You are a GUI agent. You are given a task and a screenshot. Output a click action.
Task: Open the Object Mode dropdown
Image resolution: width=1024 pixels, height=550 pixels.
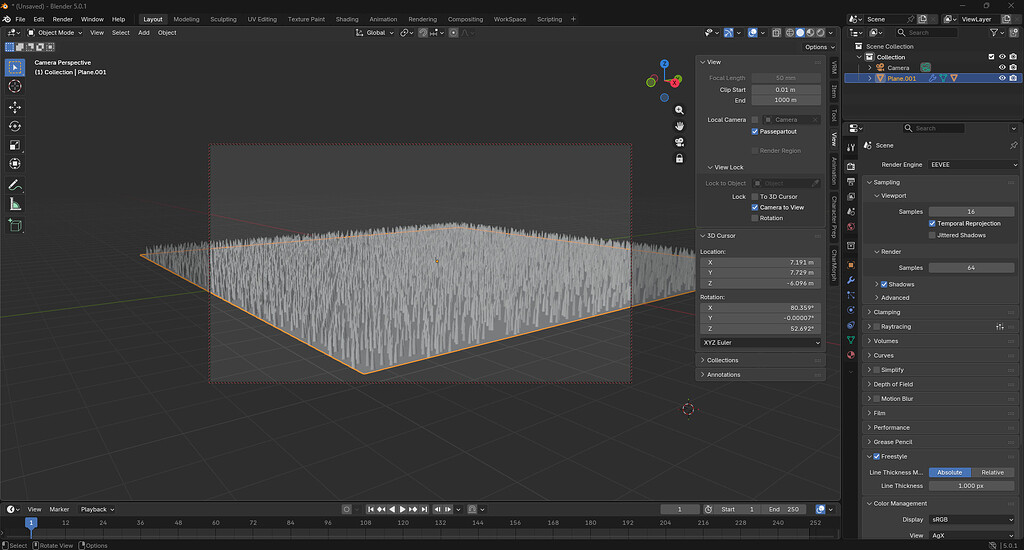55,33
